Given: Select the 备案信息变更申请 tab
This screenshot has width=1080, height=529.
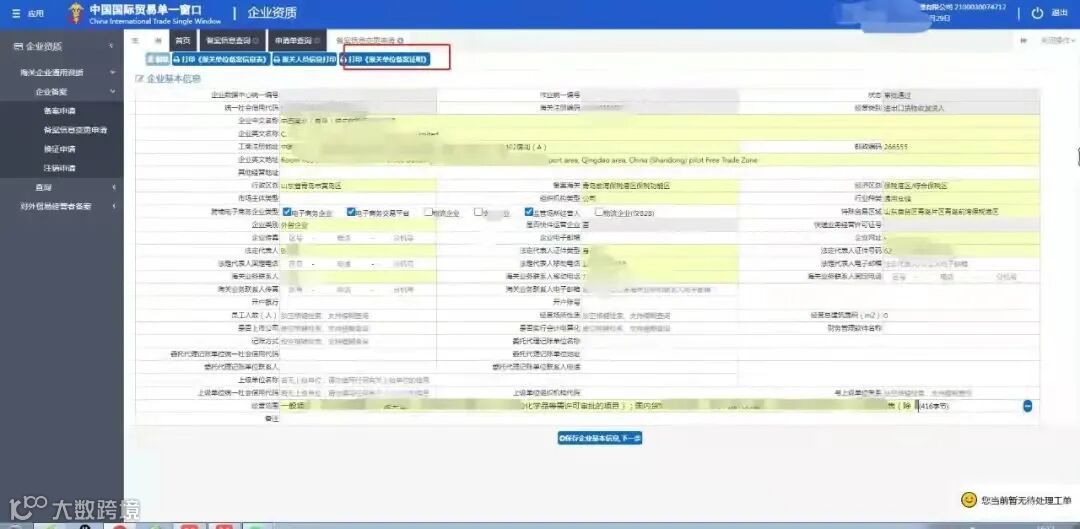Looking at the screenshot, I should pyautogui.click(x=369, y=41).
